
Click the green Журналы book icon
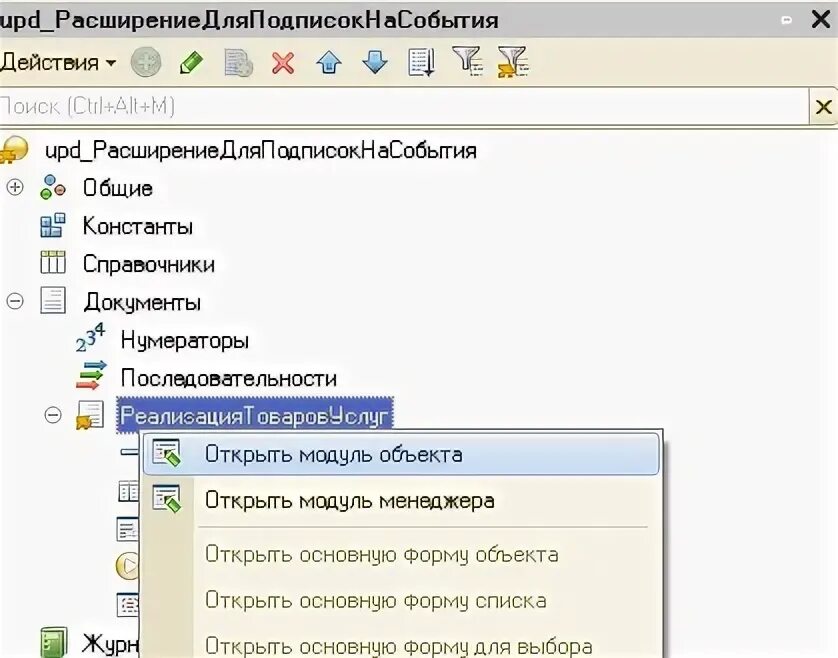point(54,642)
